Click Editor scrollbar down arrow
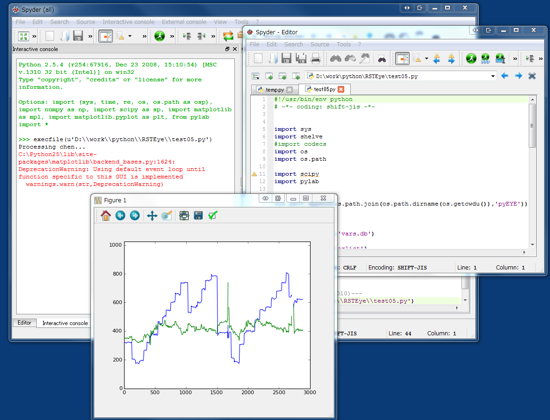The height and width of the screenshot is (420, 550). (532, 245)
